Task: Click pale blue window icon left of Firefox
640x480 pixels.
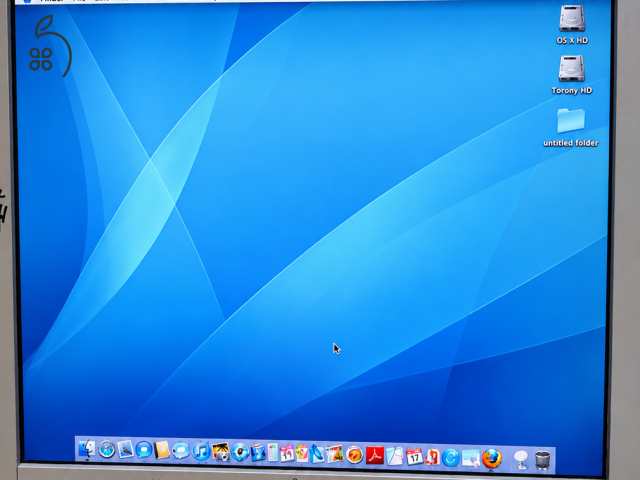Action: click(471, 458)
